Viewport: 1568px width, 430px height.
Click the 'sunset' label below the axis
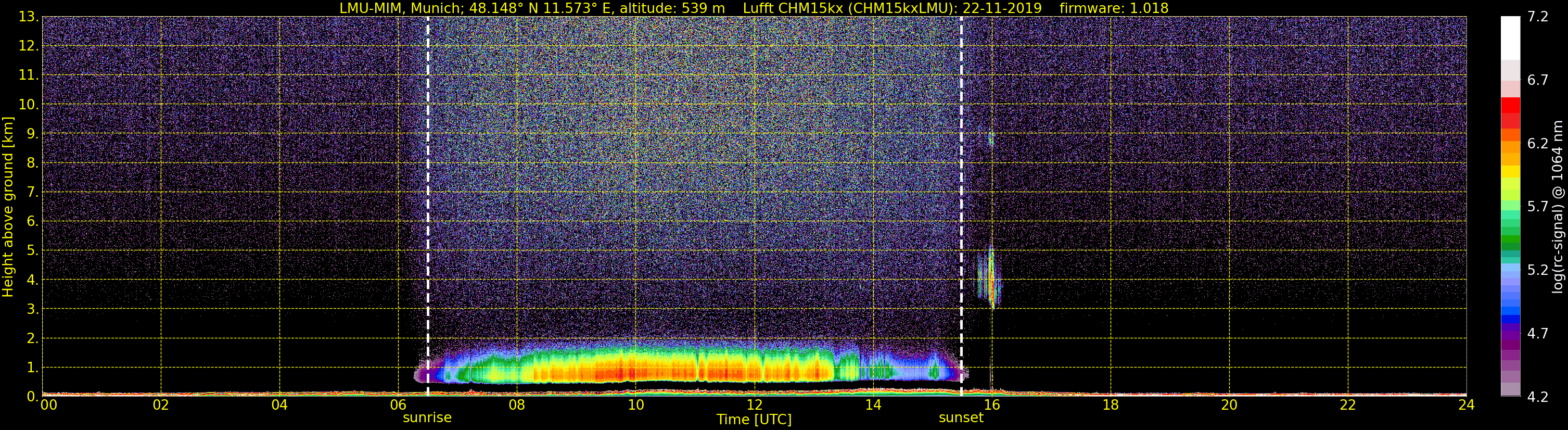(961, 418)
